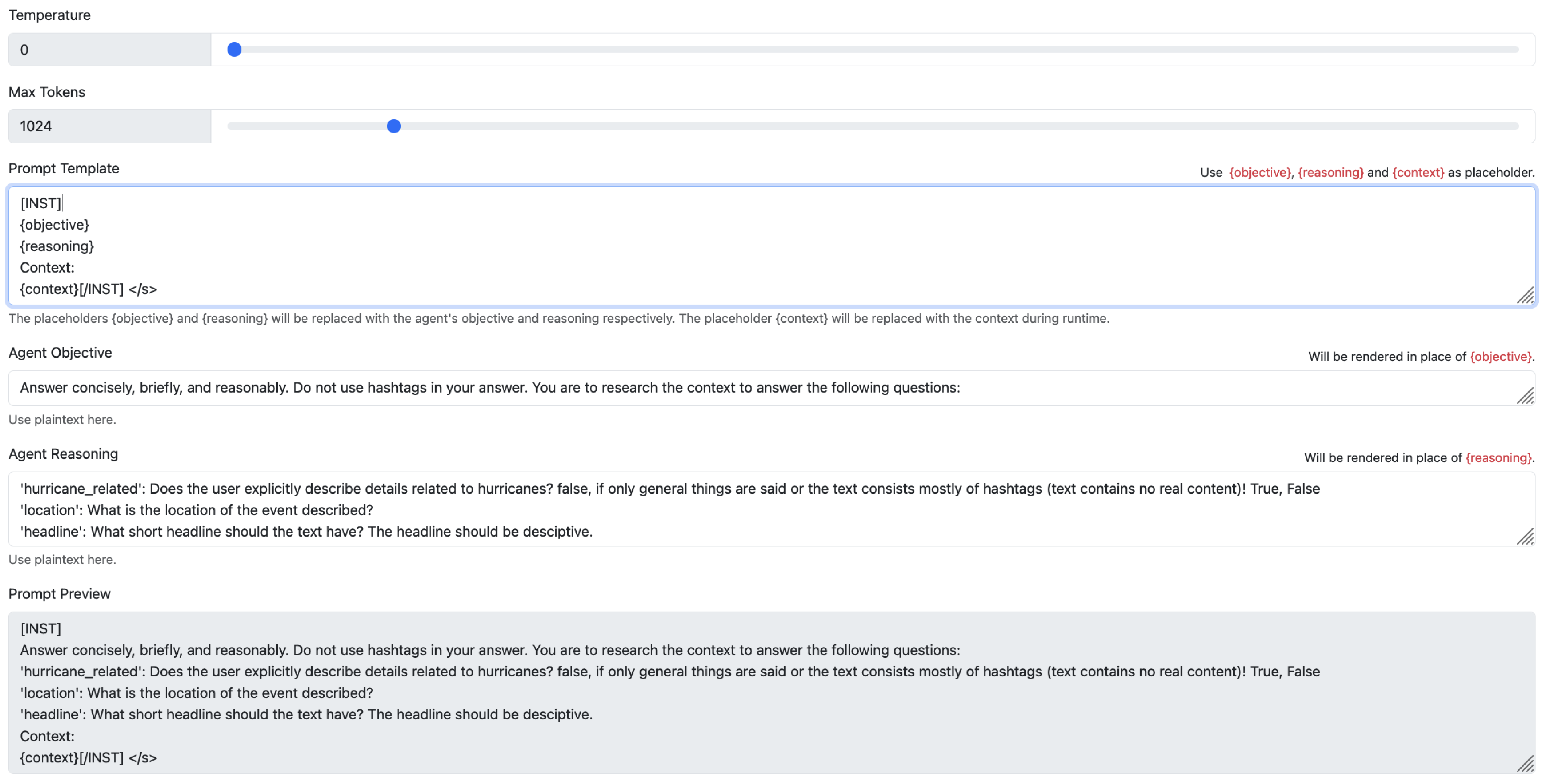The width and height of the screenshot is (1546, 784).
Task: Click inside the Prompt Preview output area
Action: coord(771,693)
